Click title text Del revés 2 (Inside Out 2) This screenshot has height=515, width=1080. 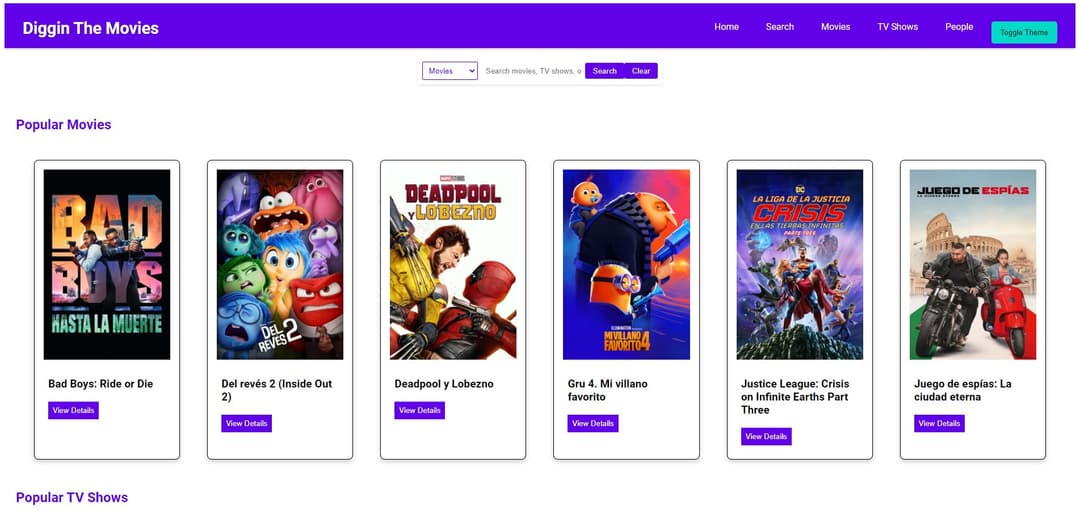[277, 390]
